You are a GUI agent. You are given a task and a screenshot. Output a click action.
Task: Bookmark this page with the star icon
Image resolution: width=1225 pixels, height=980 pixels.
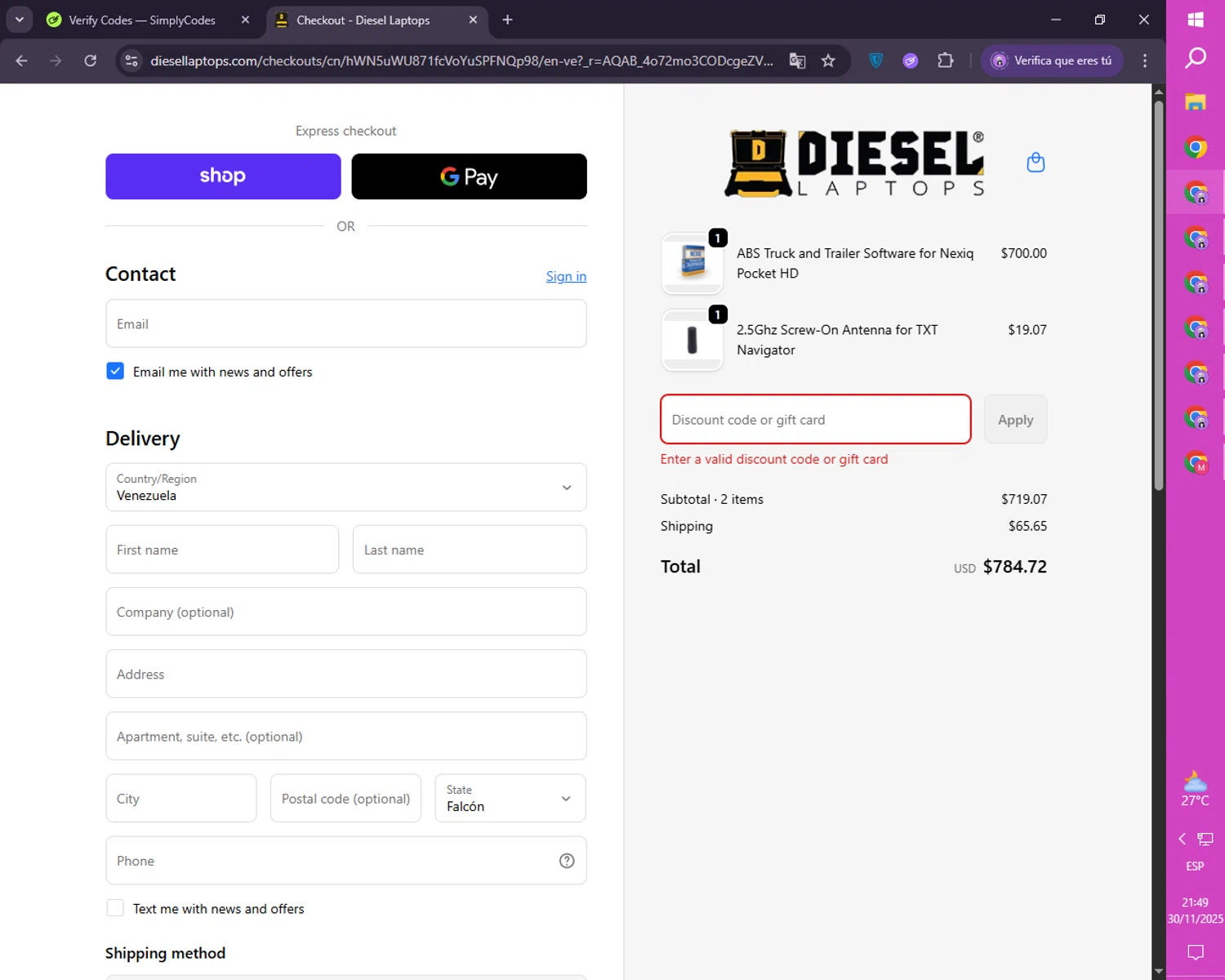[x=828, y=60]
